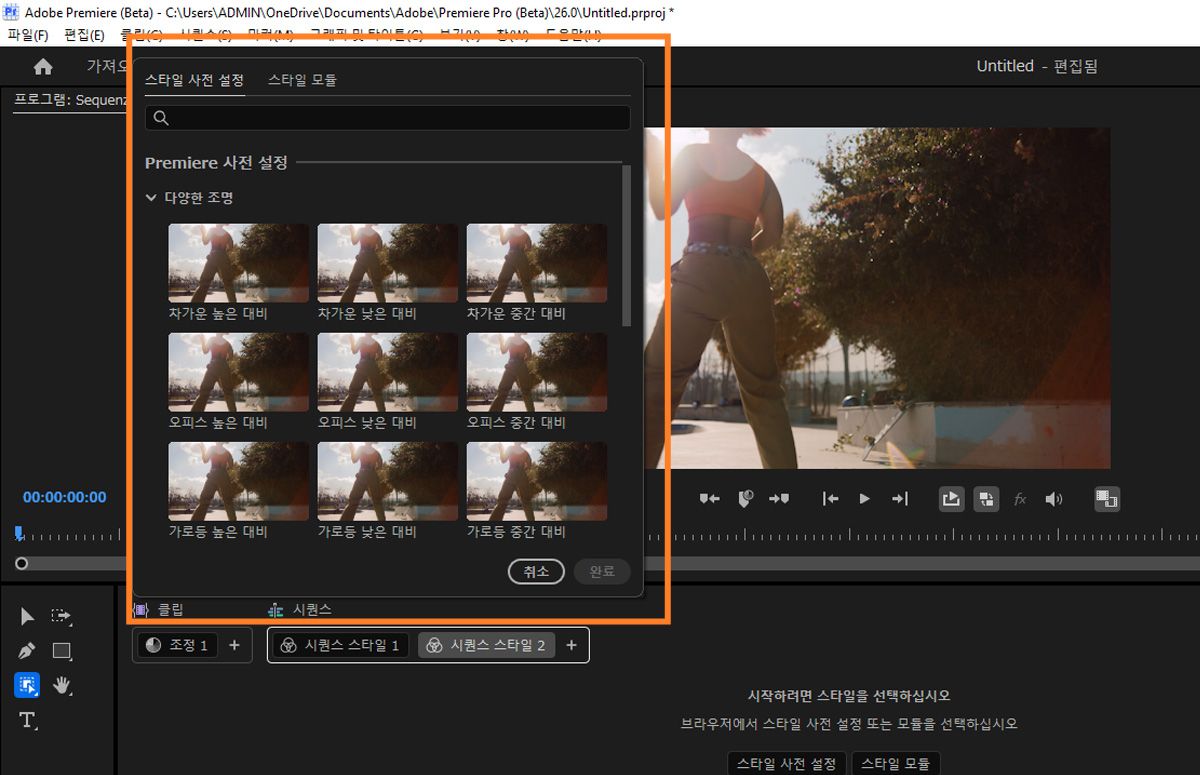Collapse the 다양한 조명 group
Viewport: 1200px width, 775px height.
[151, 198]
